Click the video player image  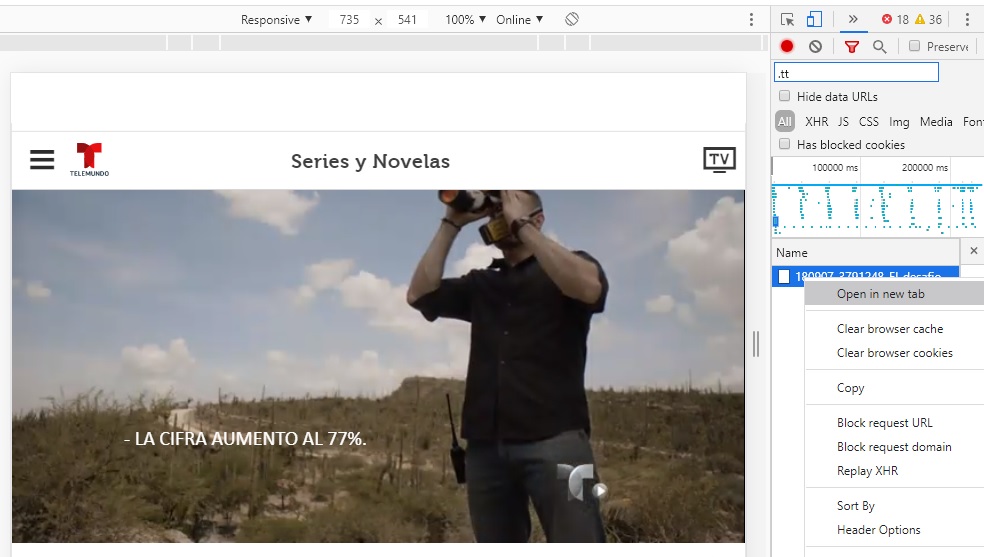coord(378,366)
